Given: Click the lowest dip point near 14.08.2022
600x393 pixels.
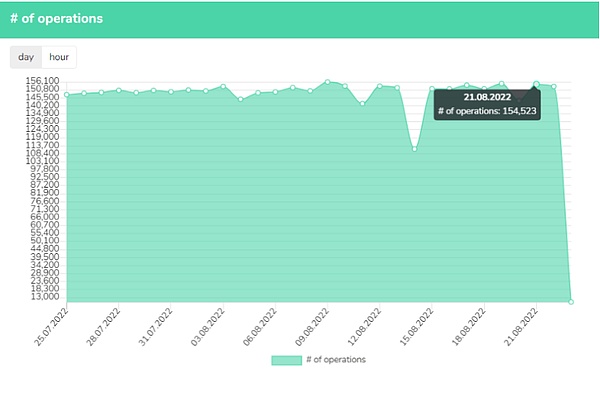Looking at the screenshot, I should pos(414,149).
